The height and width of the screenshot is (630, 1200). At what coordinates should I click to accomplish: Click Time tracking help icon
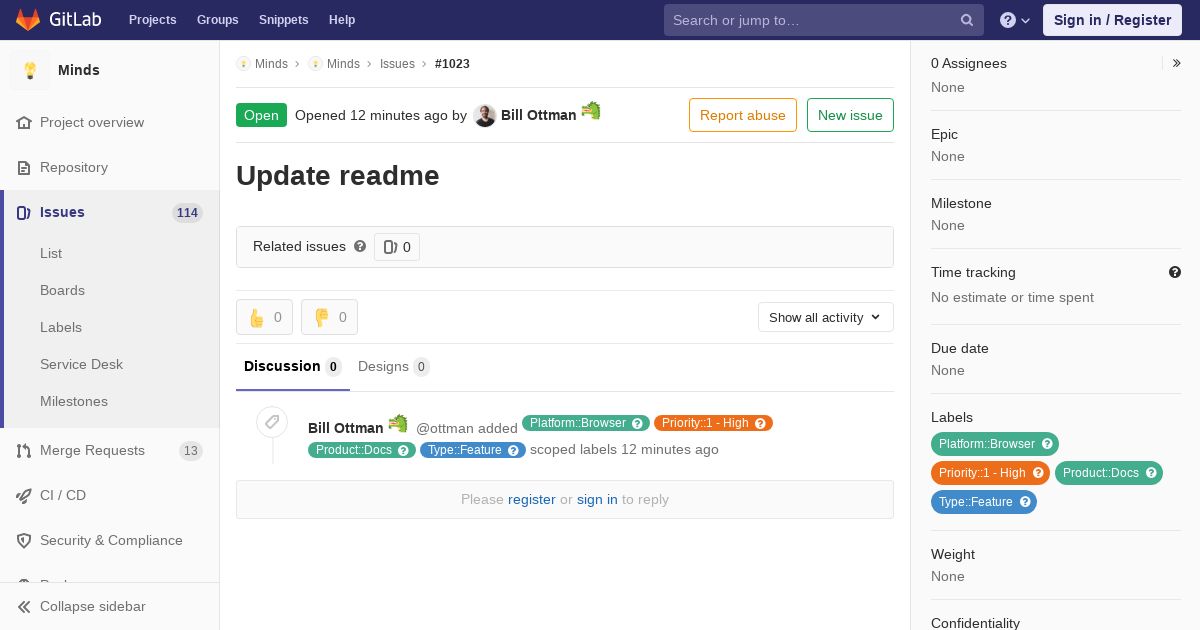(x=1175, y=272)
